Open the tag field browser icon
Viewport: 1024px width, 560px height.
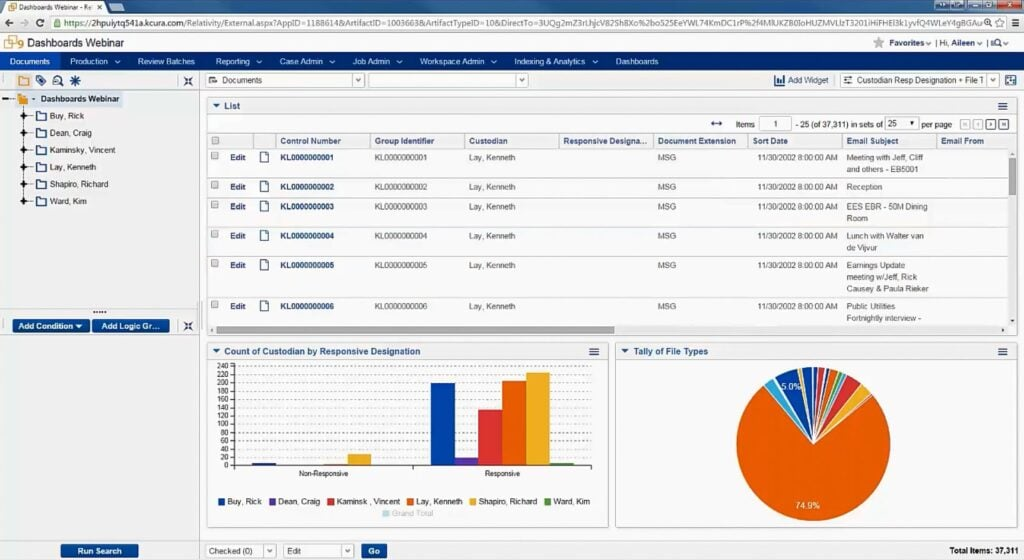click(40, 81)
